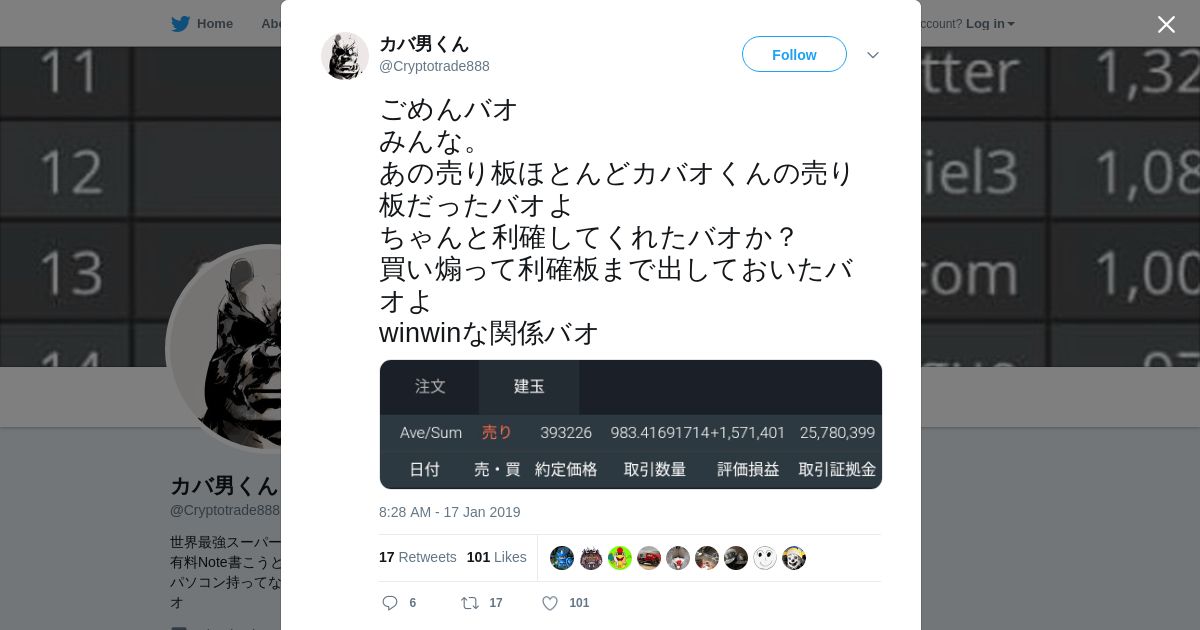Open the tweet author's avatar
This screenshot has height=630, width=1200.
[x=345, y=55]
